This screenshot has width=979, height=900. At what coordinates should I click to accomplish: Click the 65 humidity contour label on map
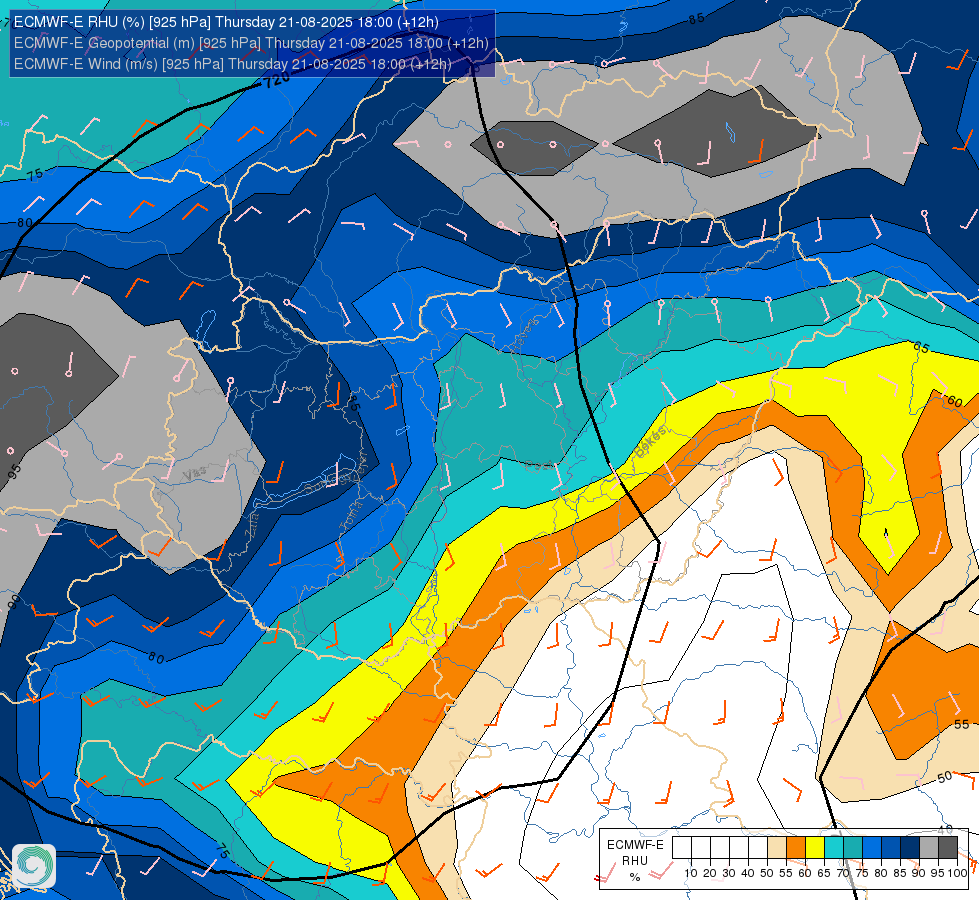coord(921,347)
